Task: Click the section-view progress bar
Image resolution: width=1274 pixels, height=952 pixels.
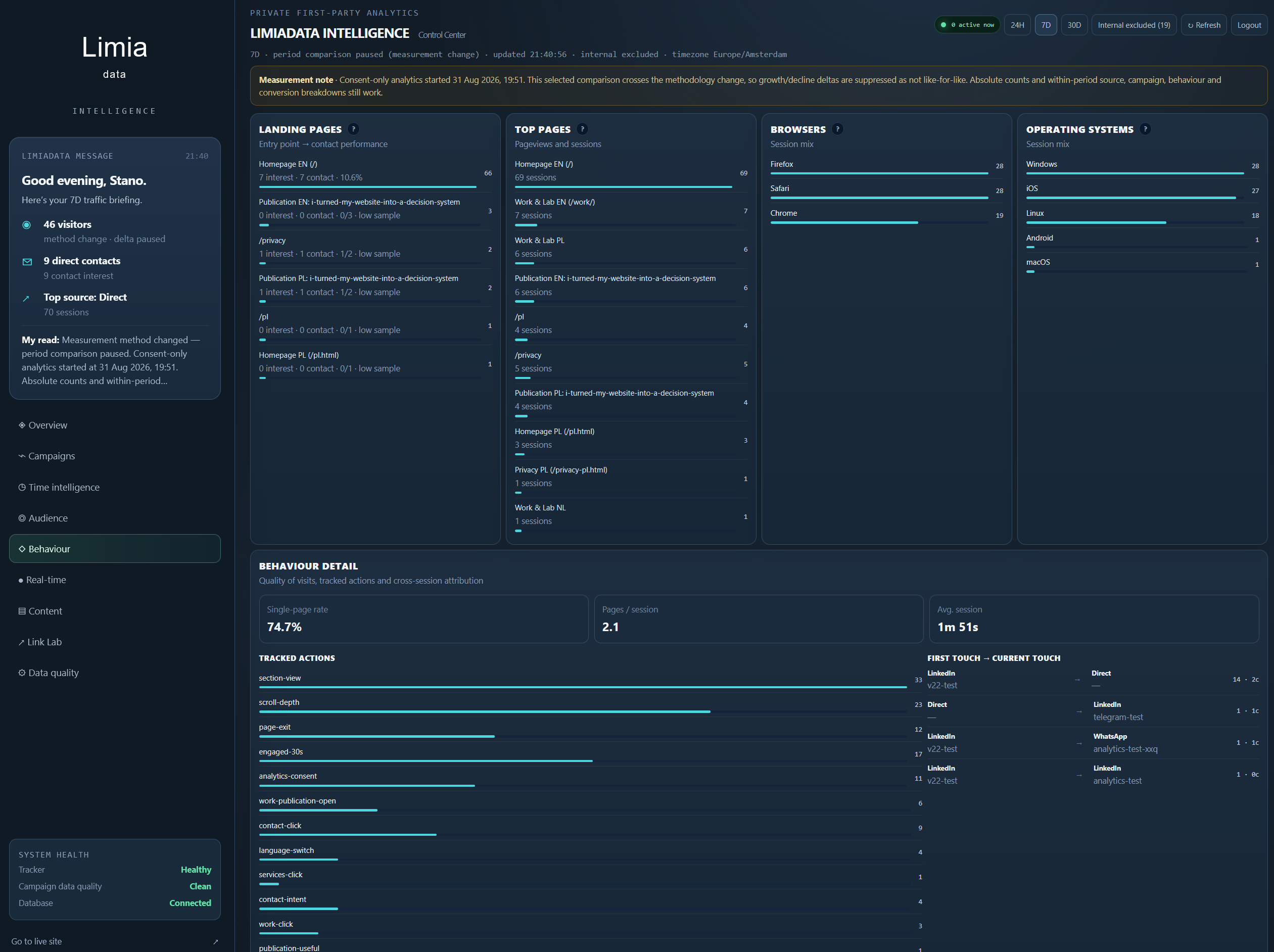Action: [x=583, y=687]
